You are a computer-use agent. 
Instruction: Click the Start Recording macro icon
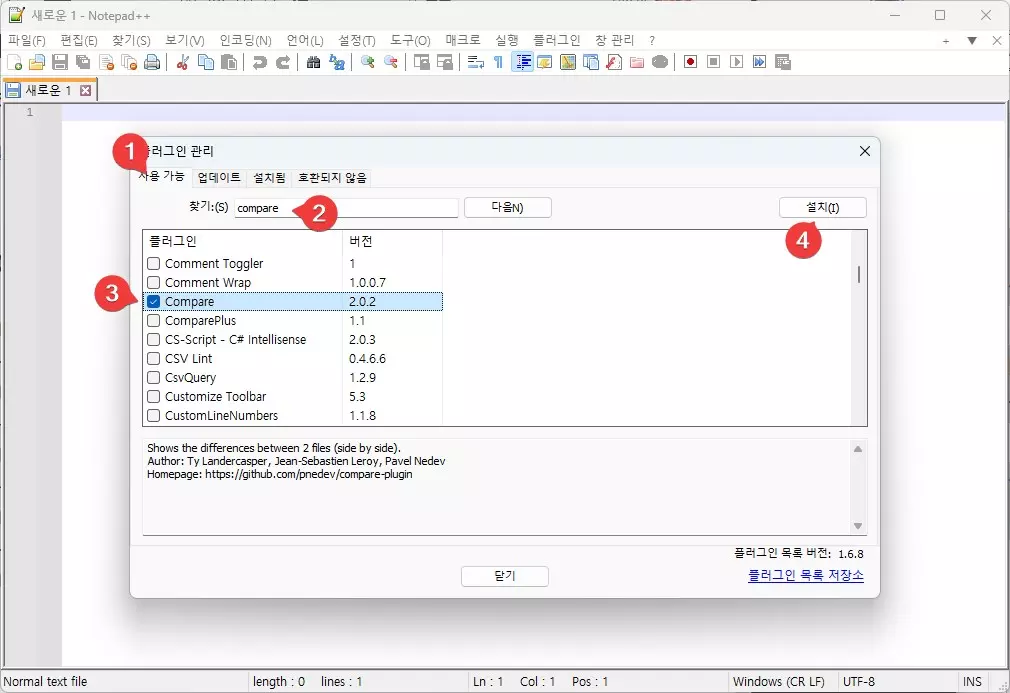(x=691, y=62)
